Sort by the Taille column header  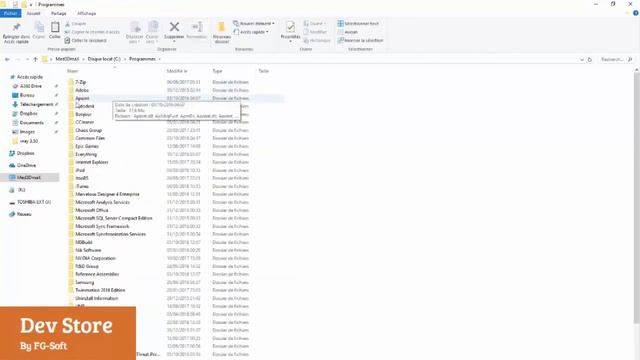pos(263,71)
